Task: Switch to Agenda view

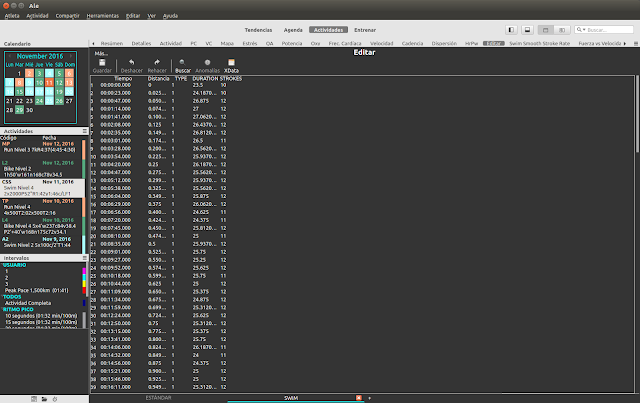Action: [x=293, y=30]
